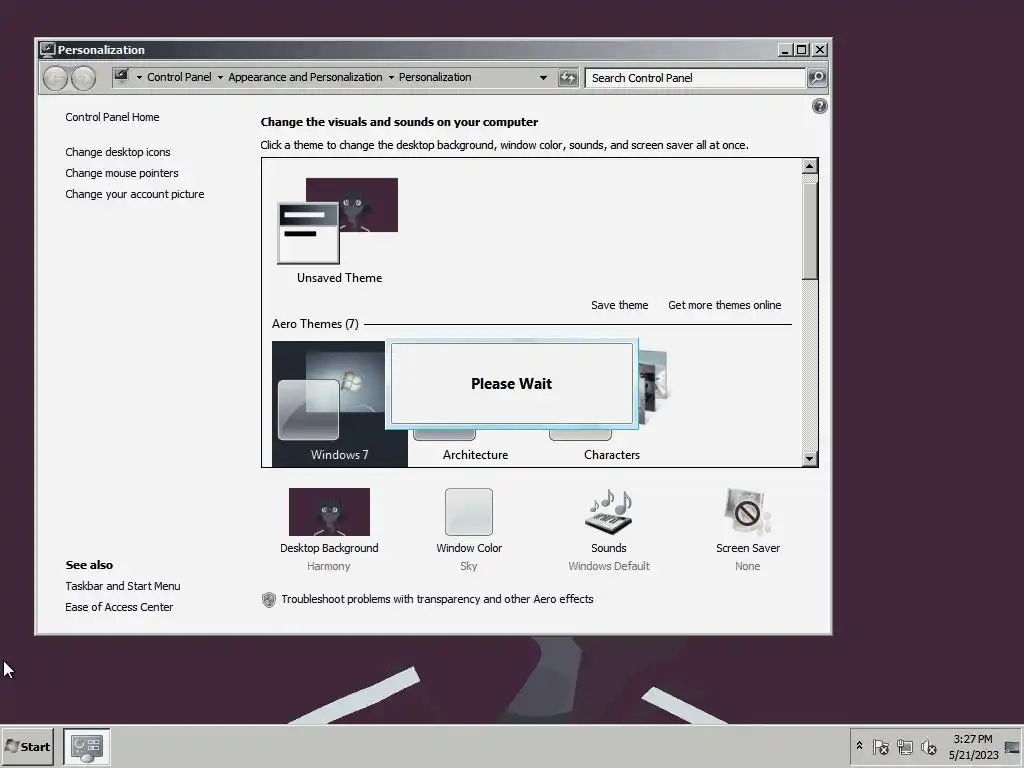The height and width of the screenshot is (768, 1024).
Task: Open the Start menu
Action: tap(27, 746)
